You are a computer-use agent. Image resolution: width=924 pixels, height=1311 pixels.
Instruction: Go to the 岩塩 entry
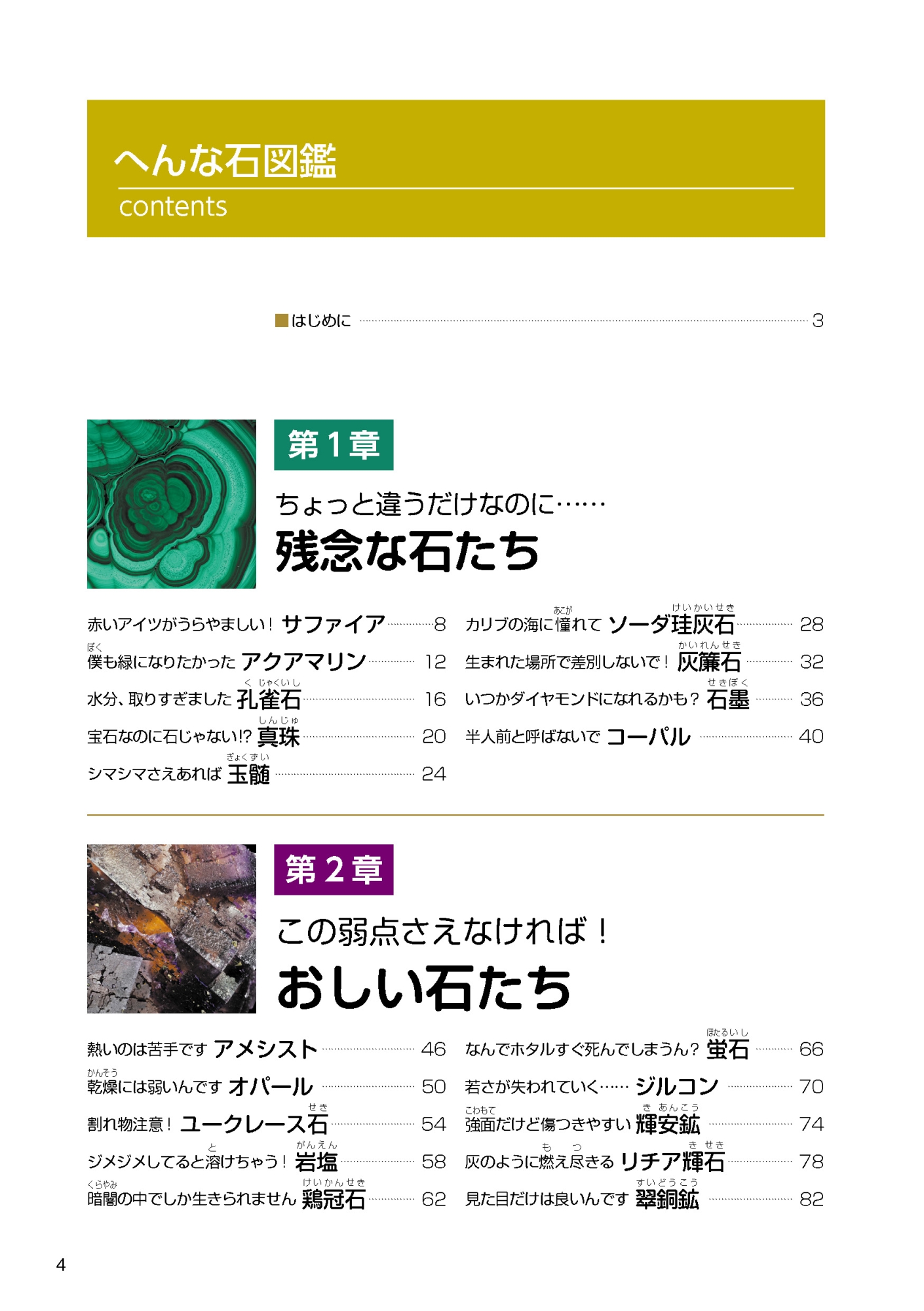(x=267, y=1159)
